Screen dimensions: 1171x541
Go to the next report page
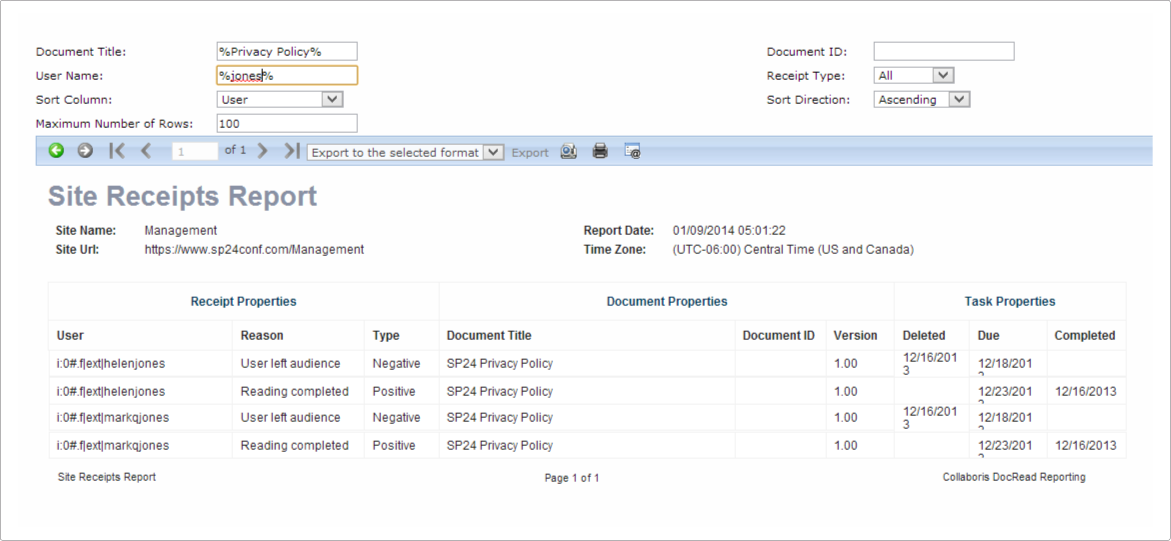(x=263, y=151)
